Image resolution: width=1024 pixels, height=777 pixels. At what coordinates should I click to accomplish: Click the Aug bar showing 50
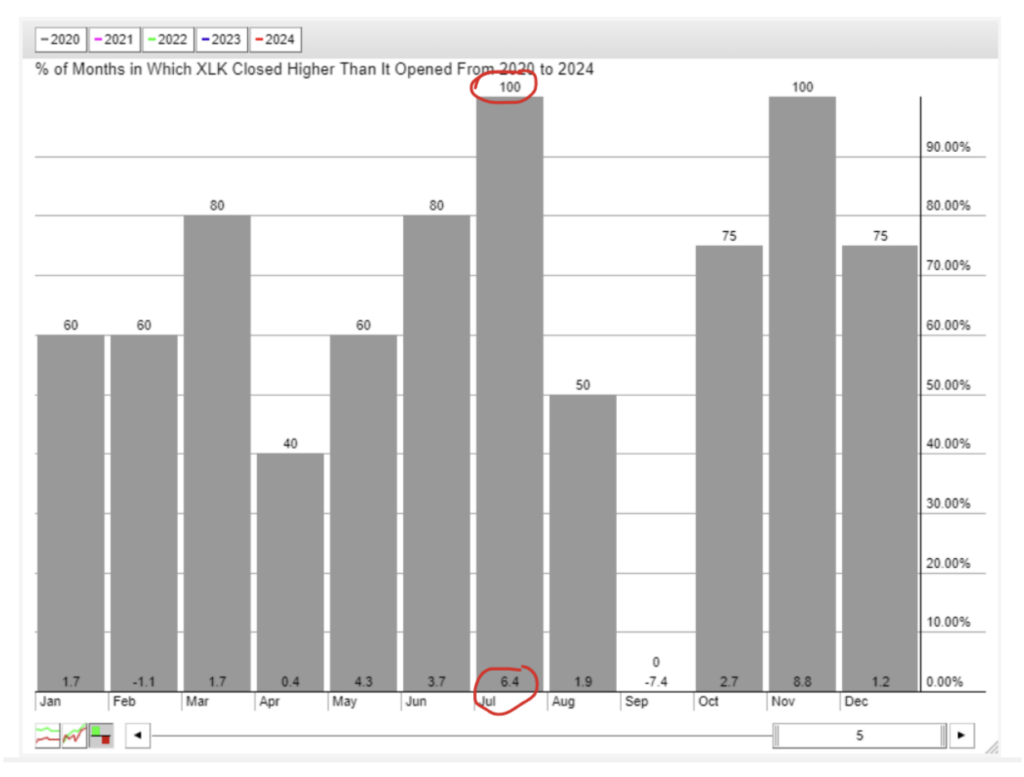(x=583, y=543)
